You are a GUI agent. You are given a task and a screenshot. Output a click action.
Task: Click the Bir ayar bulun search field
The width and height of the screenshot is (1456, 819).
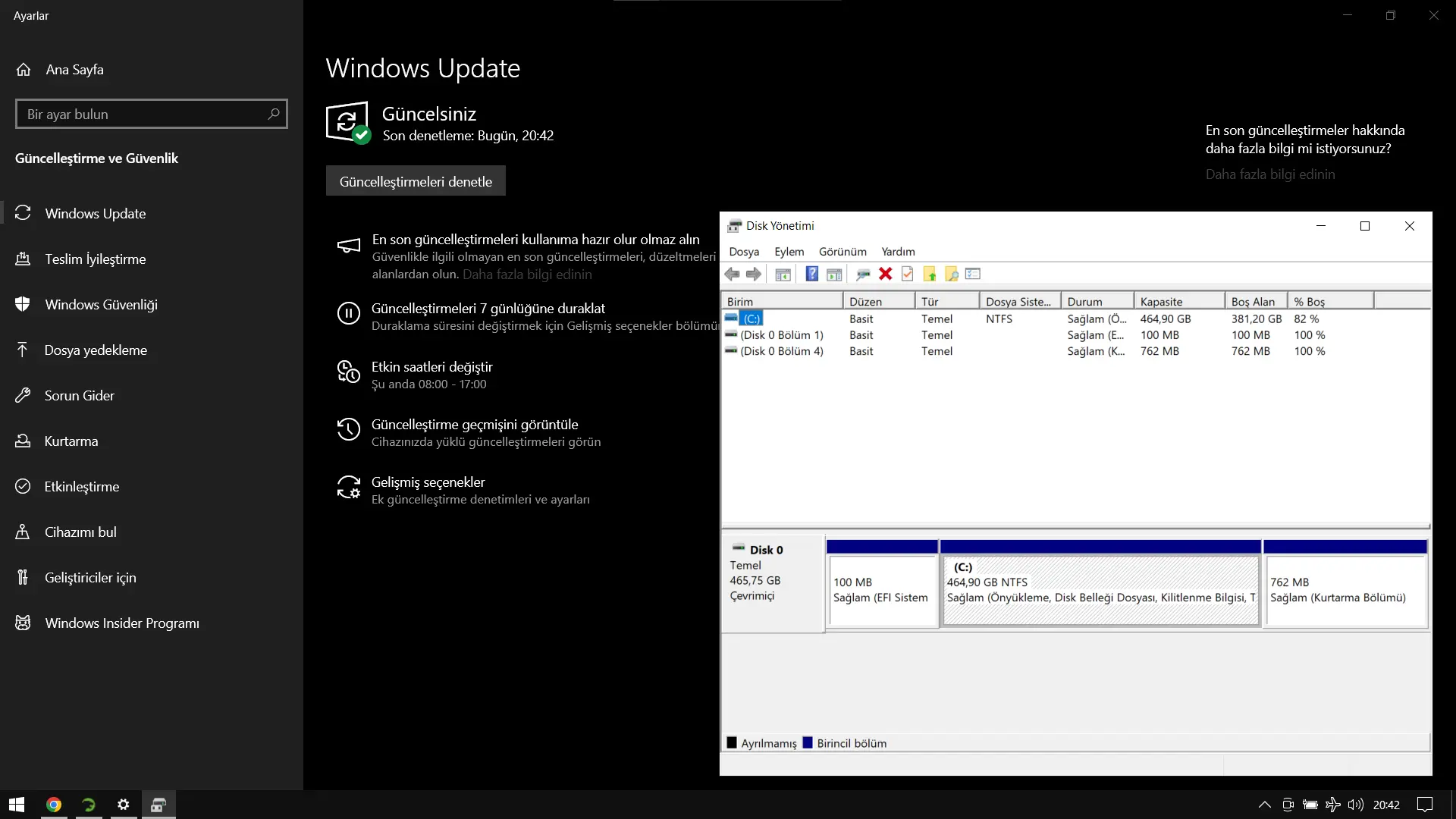(x=152, y=114)
